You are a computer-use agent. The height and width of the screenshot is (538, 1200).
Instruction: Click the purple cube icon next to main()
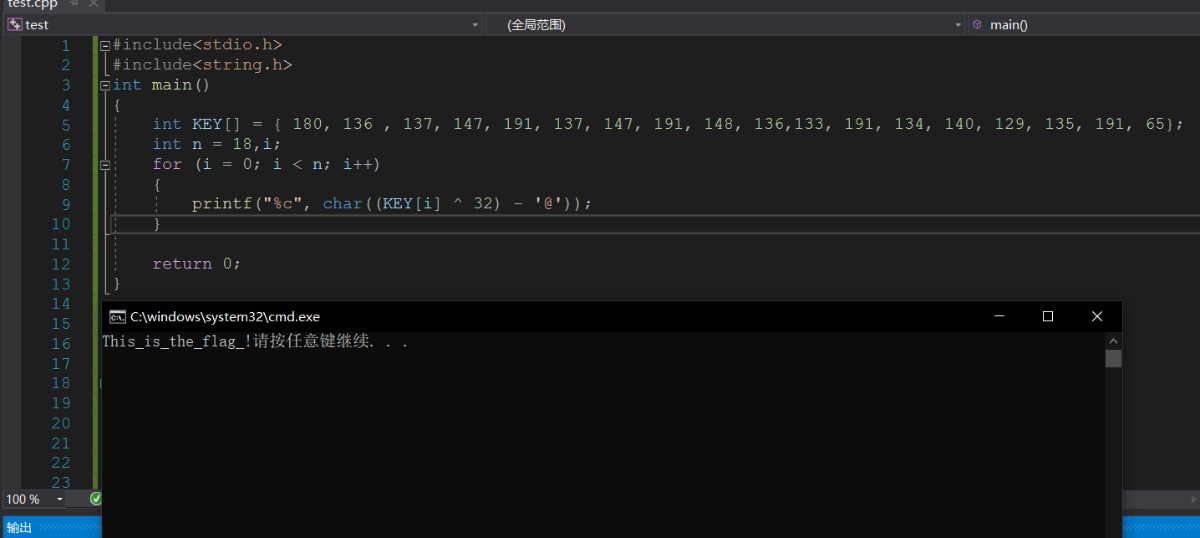tap(977, 24)
